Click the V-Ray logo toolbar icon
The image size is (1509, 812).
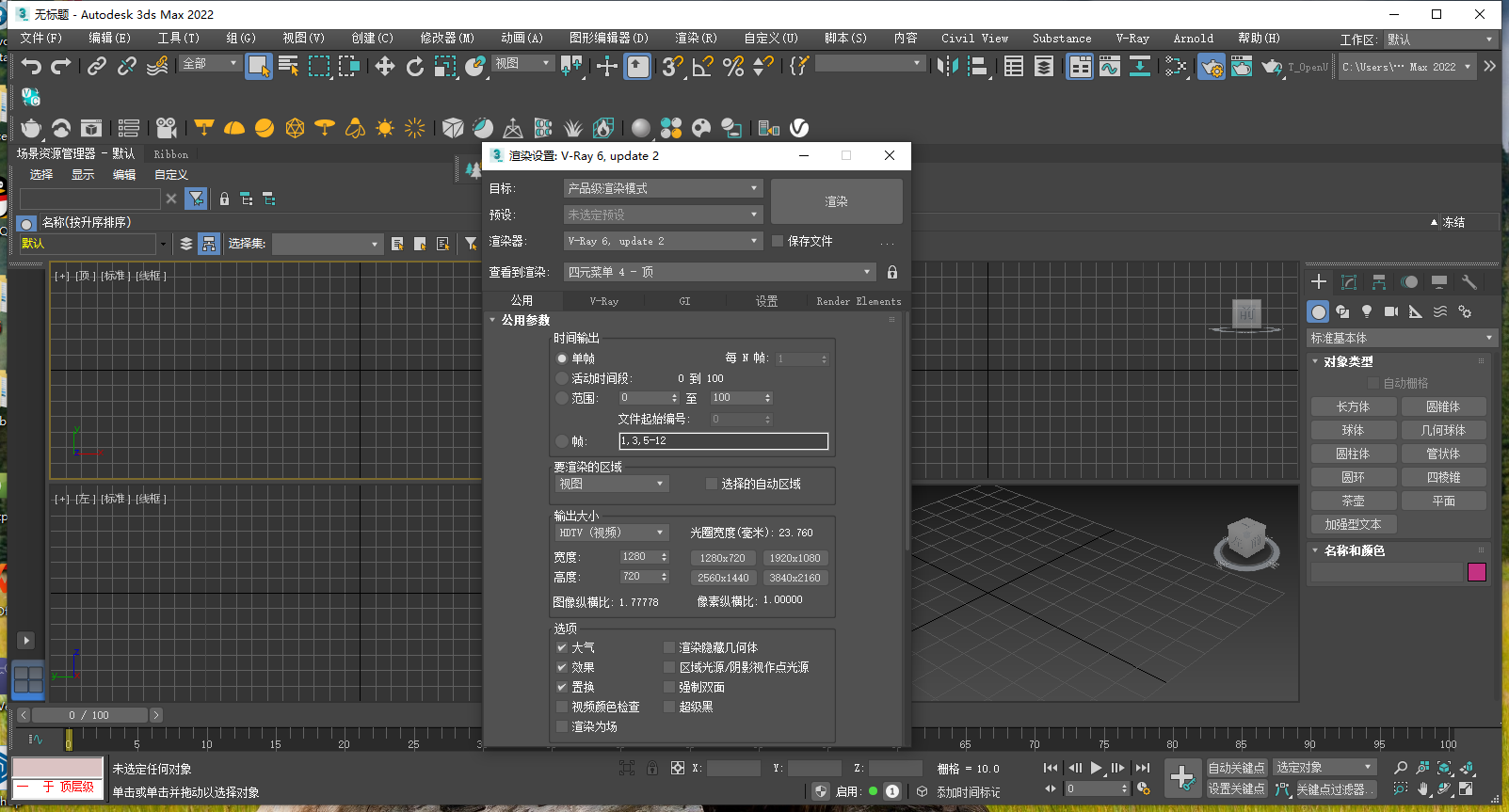[x=799, y=128]
